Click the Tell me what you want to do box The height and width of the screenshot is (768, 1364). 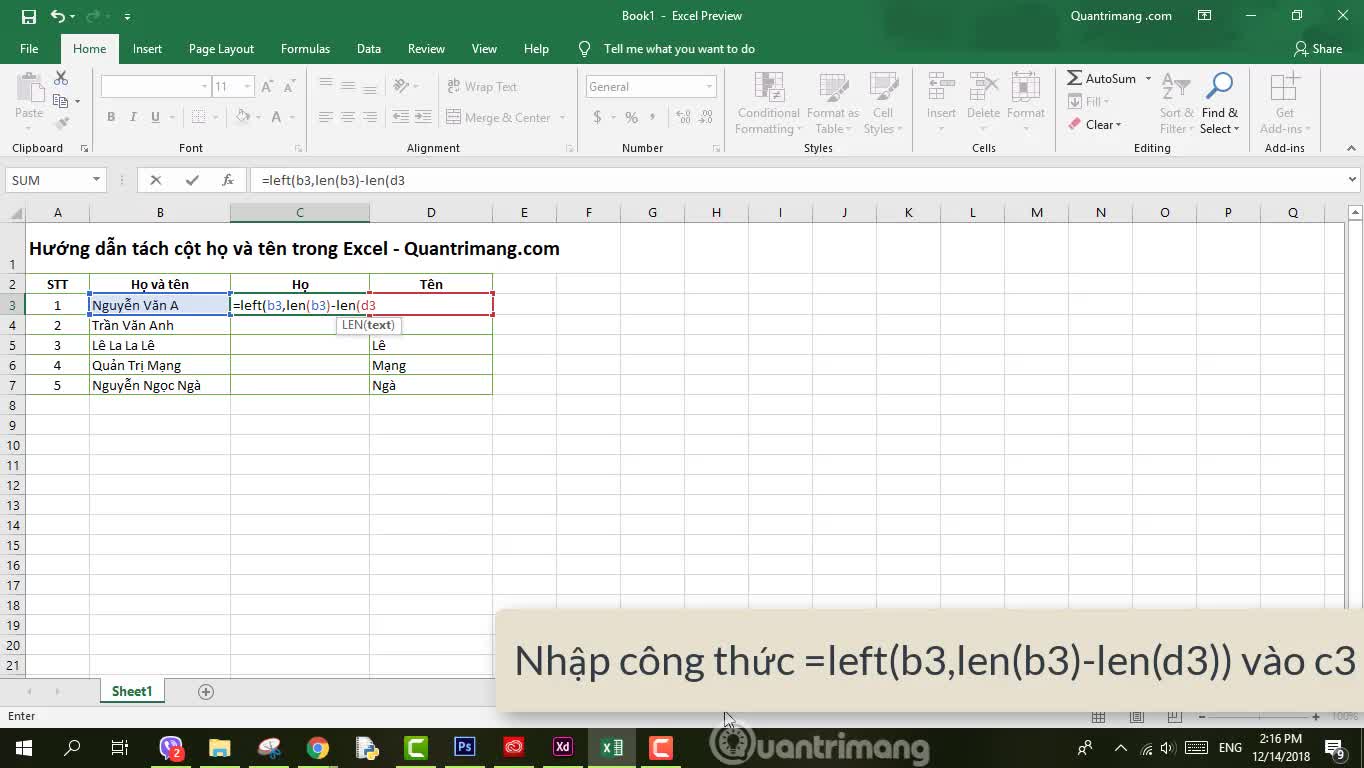(667, 49)
